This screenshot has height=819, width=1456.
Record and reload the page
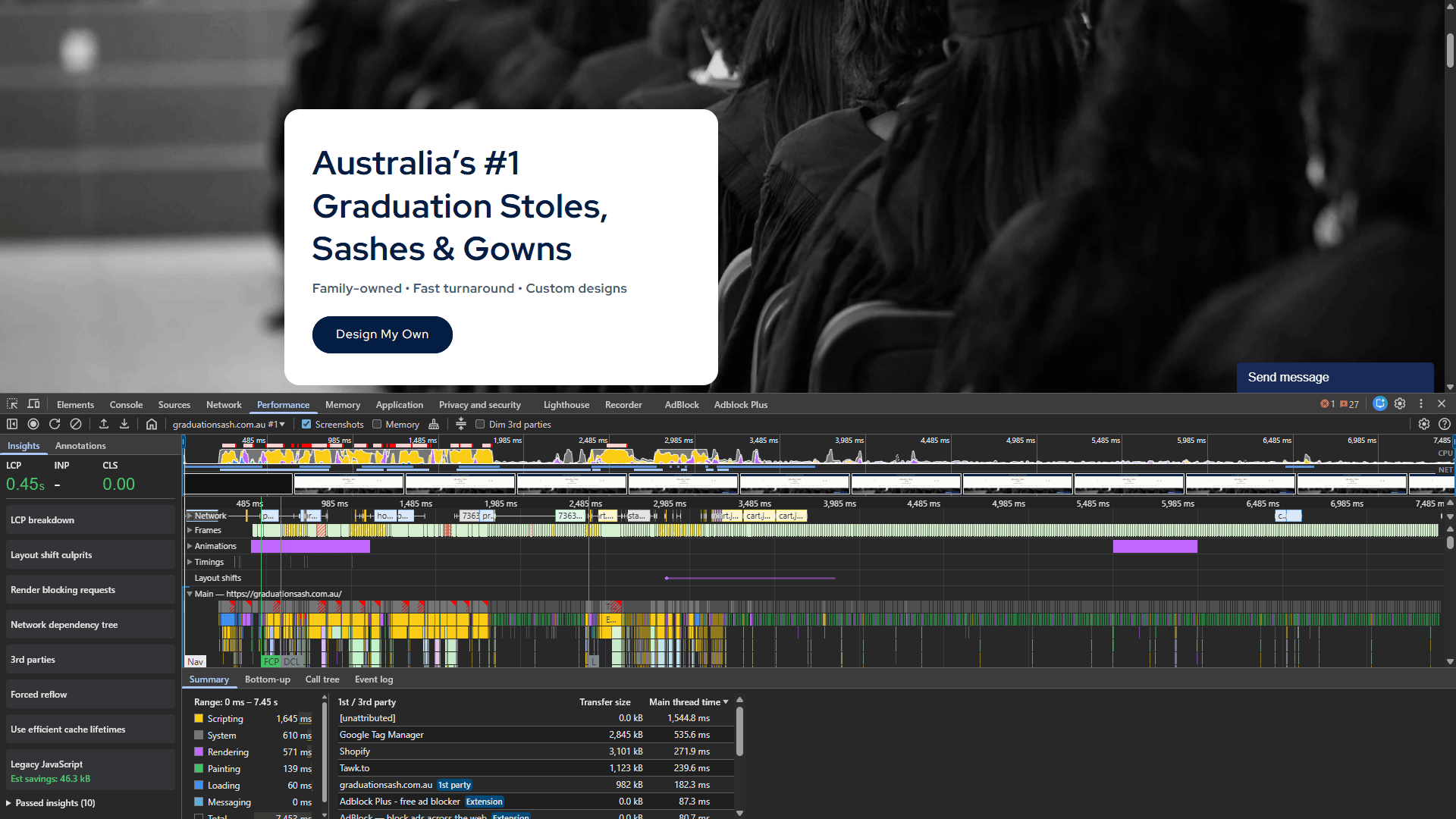coord(55,424)
